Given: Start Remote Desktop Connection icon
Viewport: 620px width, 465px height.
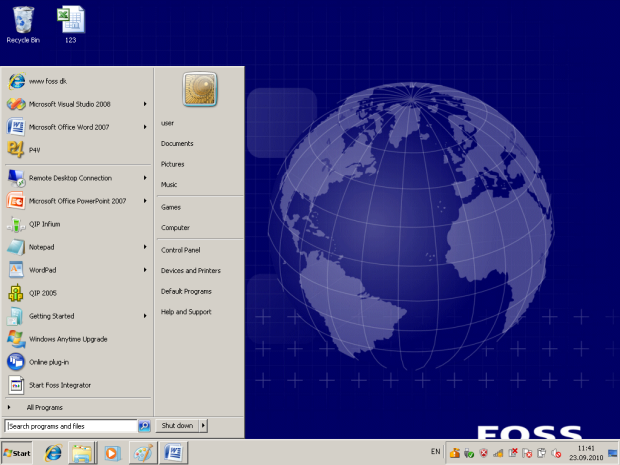Looking at the screenshot, I should (16, 178).
